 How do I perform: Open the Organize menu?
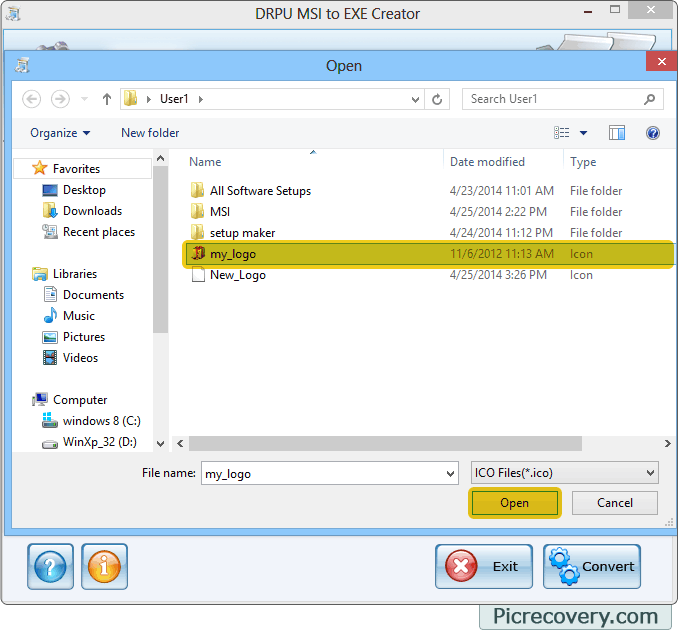tap(60, 133)
